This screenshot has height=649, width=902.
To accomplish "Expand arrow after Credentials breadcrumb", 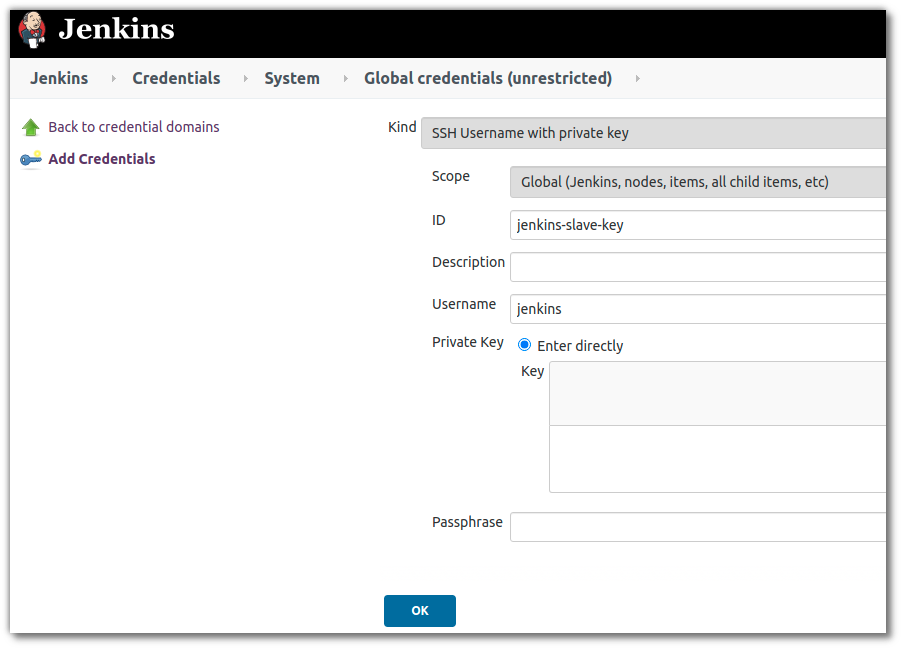I will [246, 78].
